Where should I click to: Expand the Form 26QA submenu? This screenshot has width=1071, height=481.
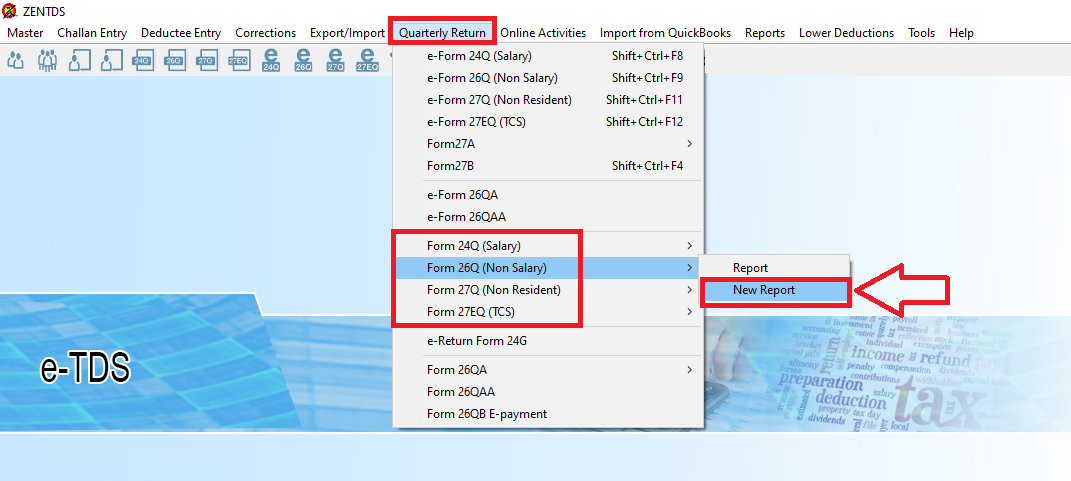(548, 370)
